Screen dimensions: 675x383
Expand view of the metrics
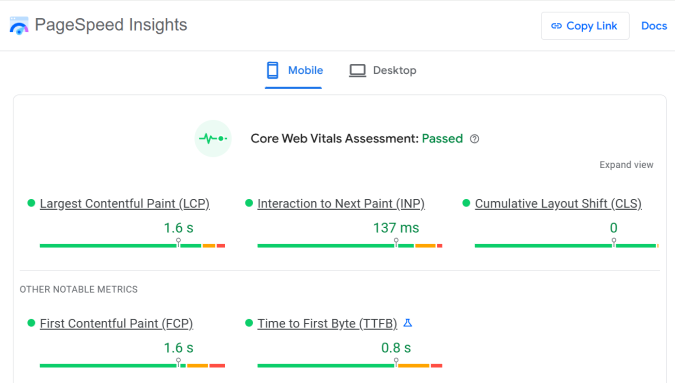coord(626,165)
